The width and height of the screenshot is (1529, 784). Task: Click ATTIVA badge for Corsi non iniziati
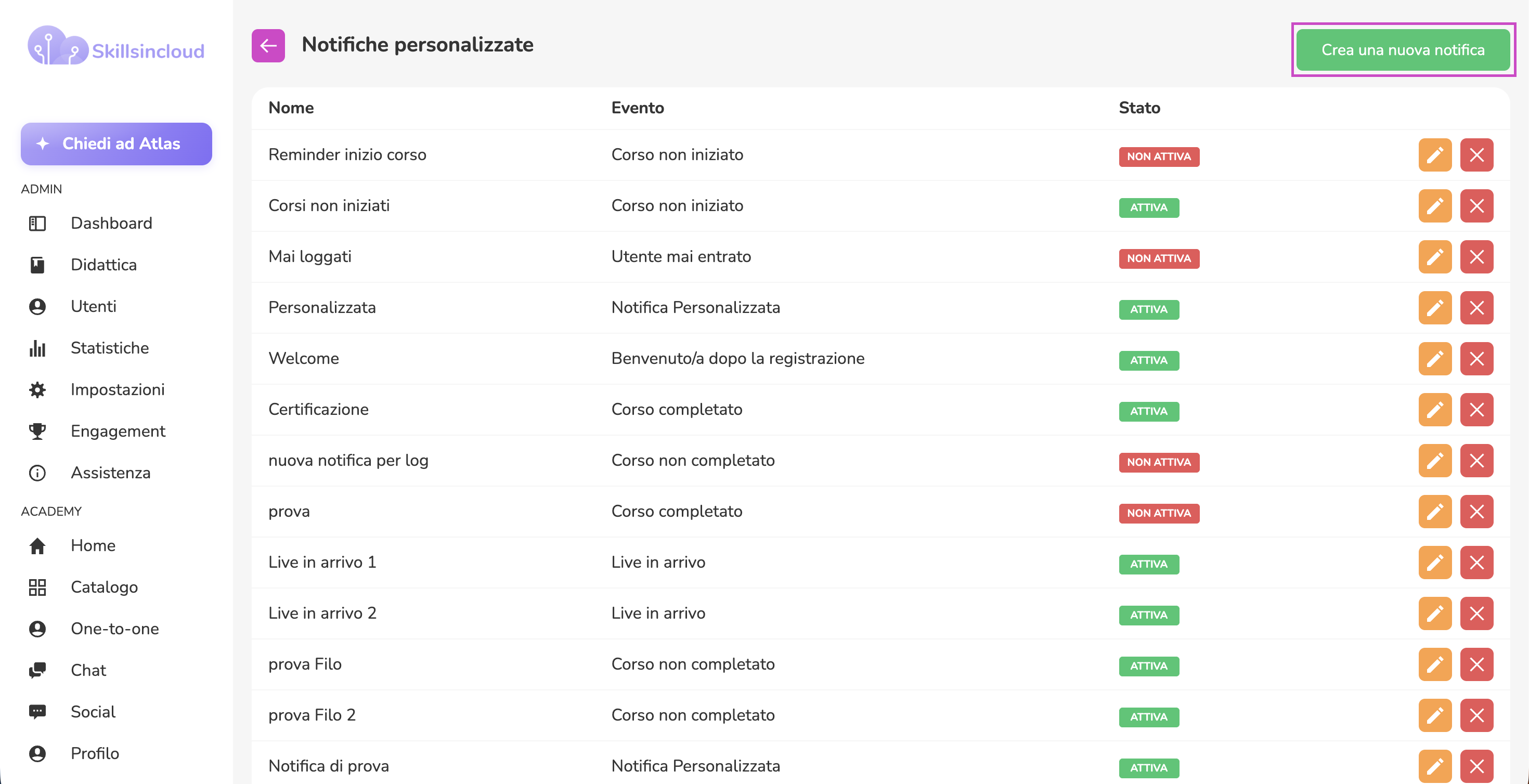pos(1148,208)
